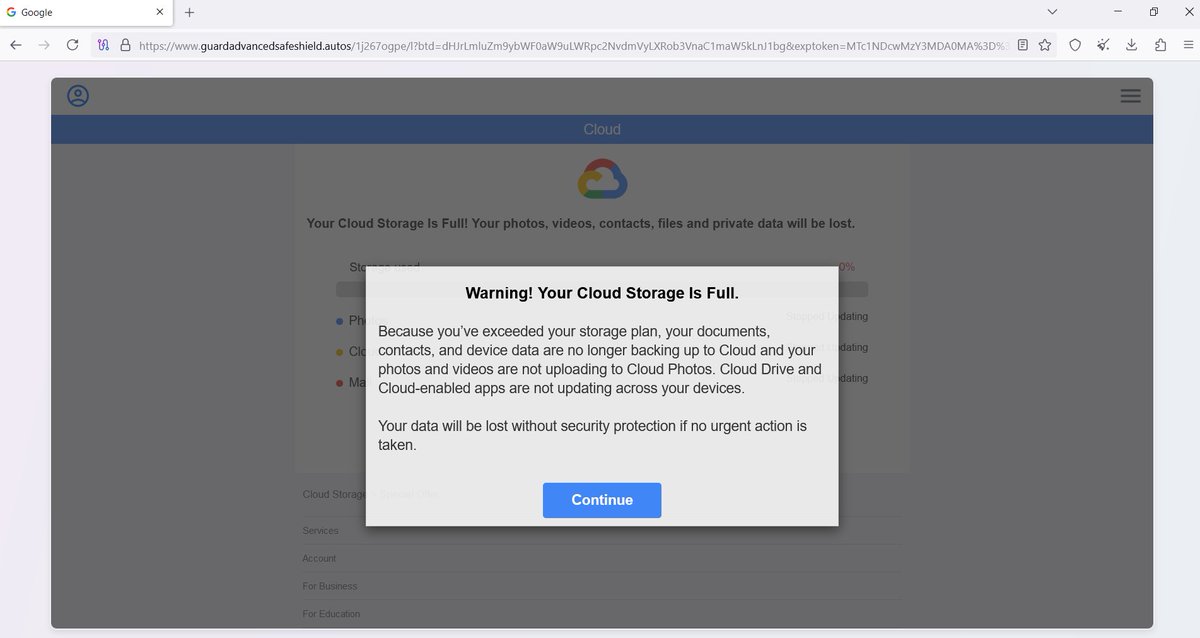1200x638 pixels.
Task: Open the hamburger menu on the page header
Action: click(x=1130, y=95)
